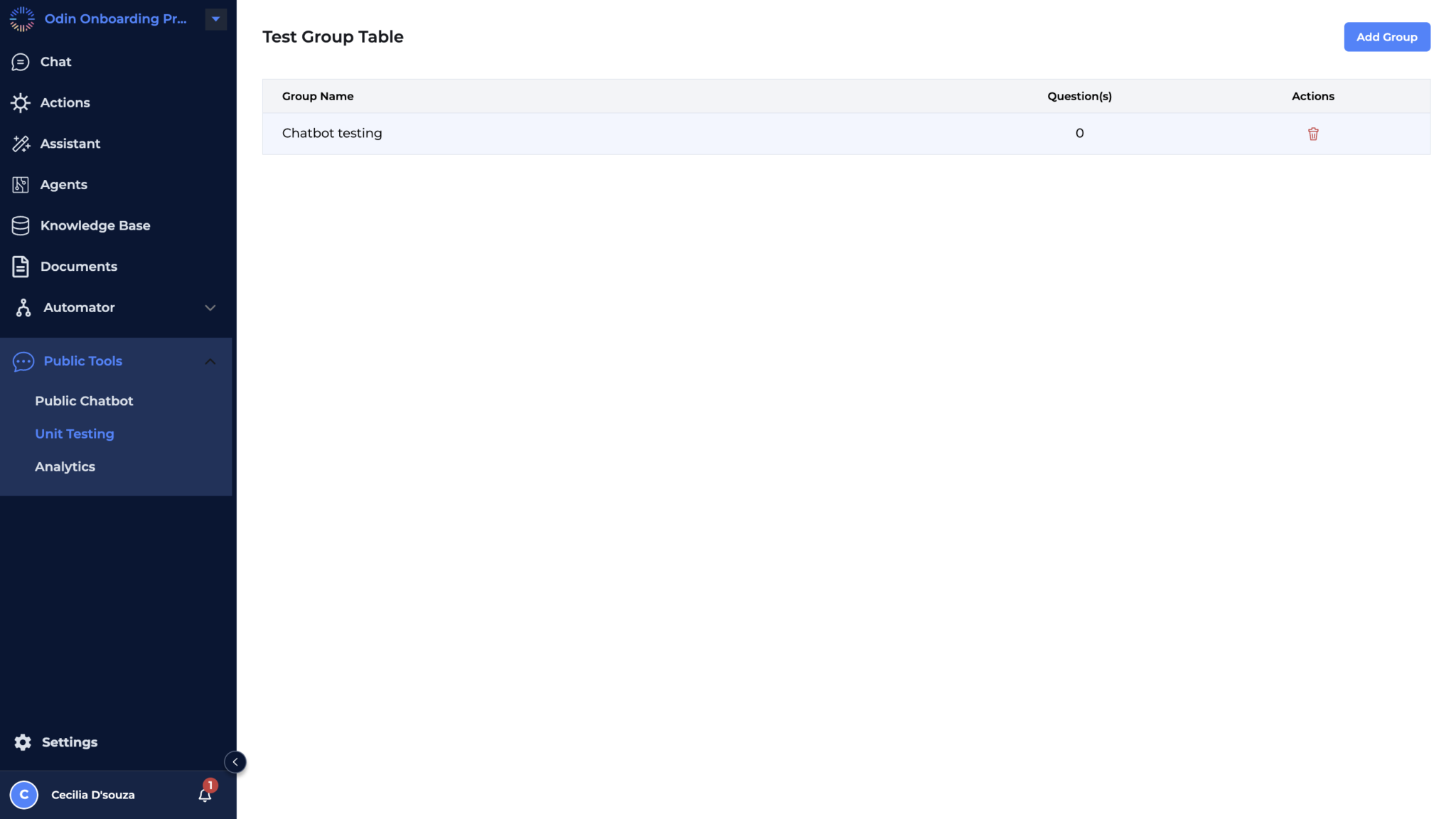Click the Documents file icon
This screenshot has height=819, width=1456.
click(21, 267)
